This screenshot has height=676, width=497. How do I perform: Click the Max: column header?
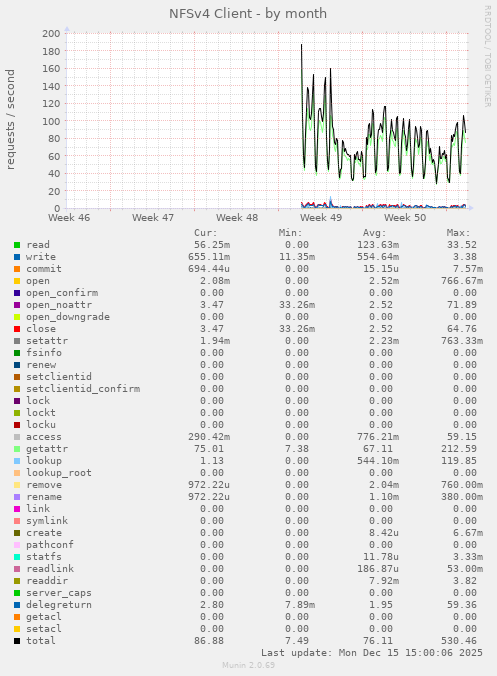(459, 233)
